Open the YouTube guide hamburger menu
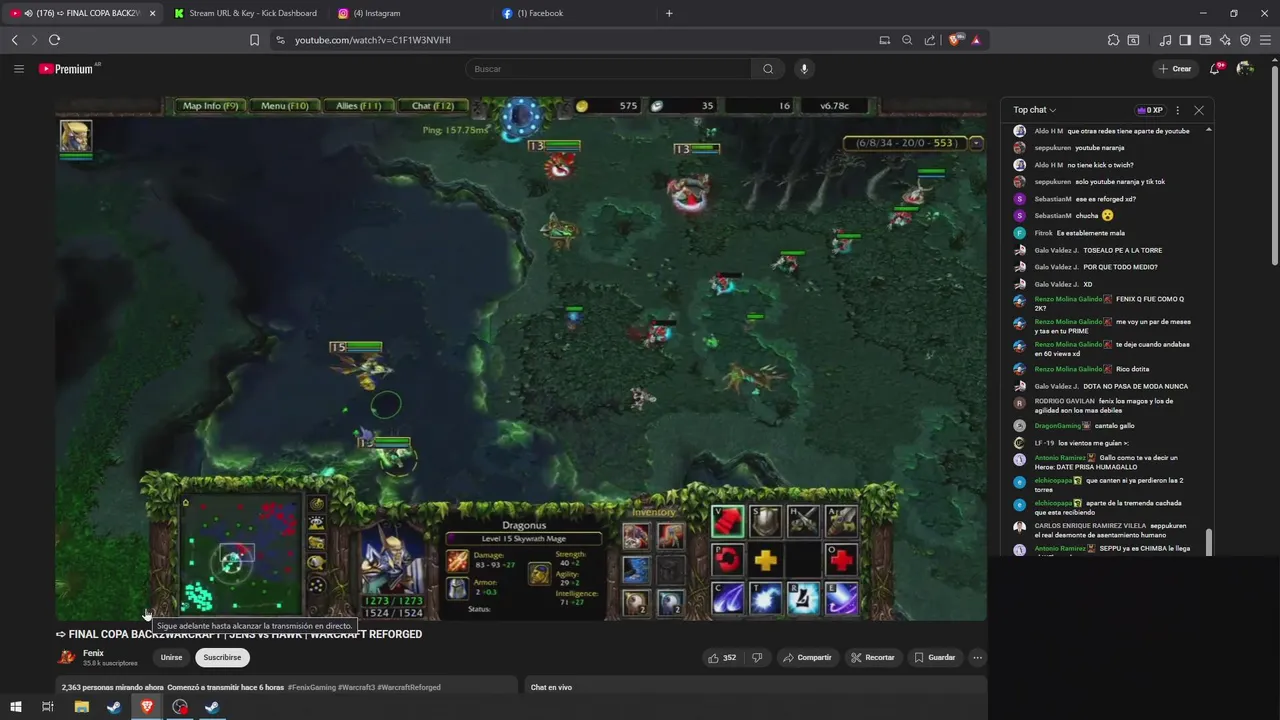This screenshot has width=1280, height=720. click(19, 69)
